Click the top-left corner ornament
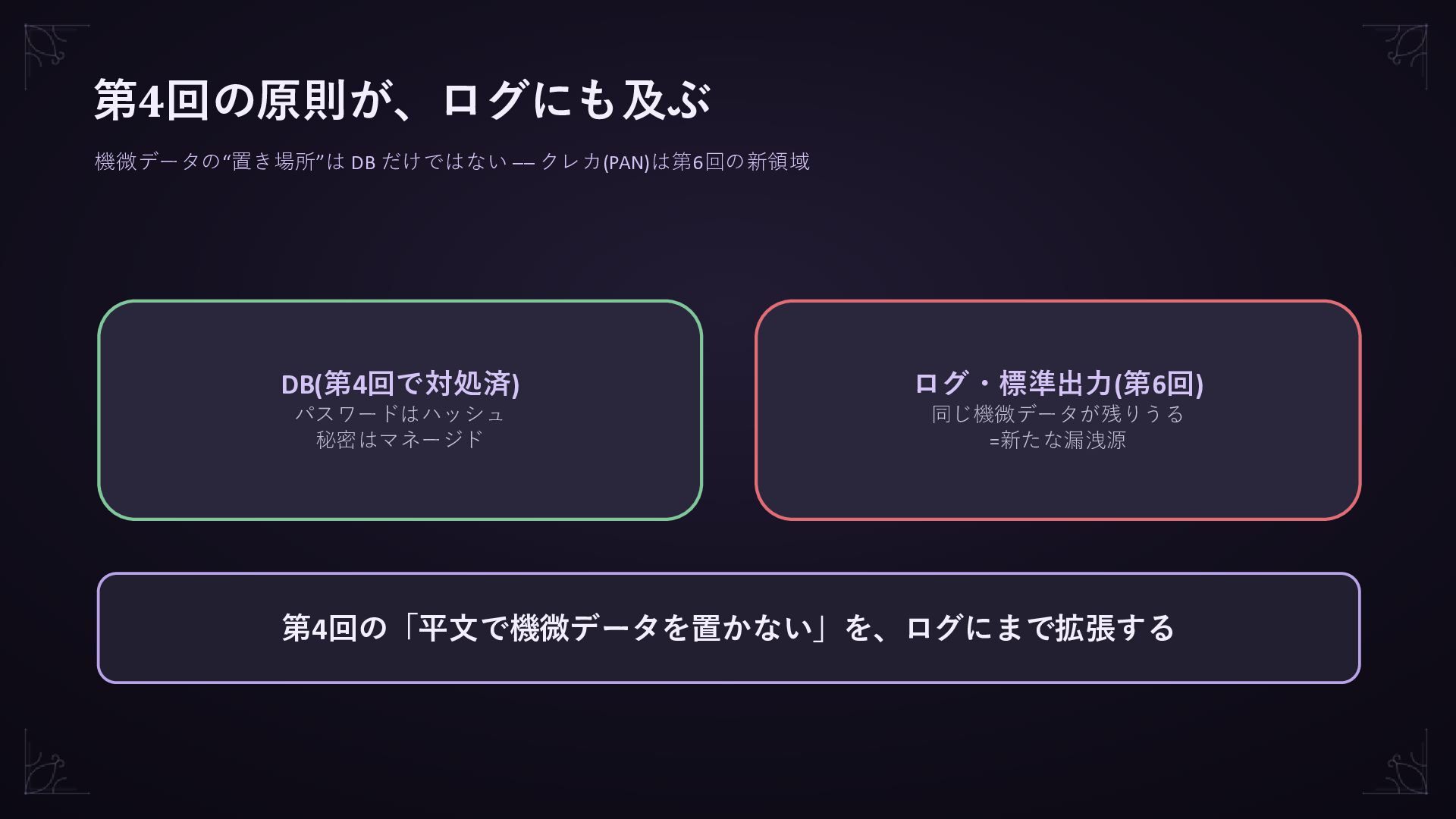Viewport: 1456px width, 819px height. point(57,57)
